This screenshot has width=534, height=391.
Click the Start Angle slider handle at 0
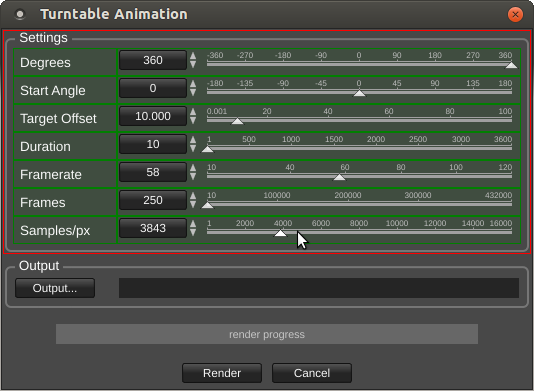click(359, 93)
